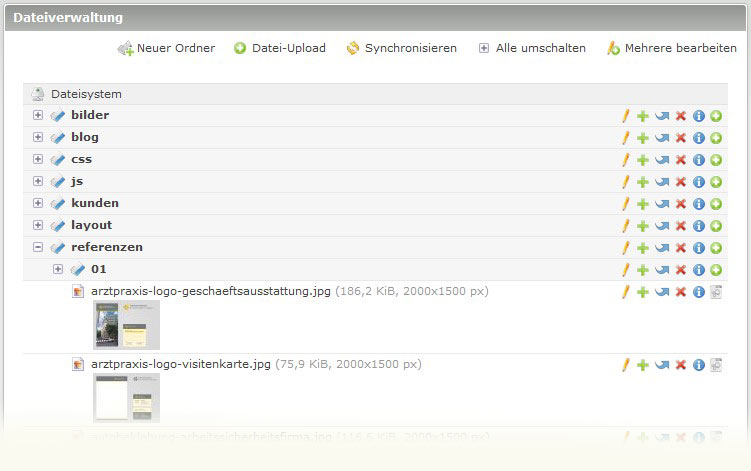Image resolution: width=751 pixels, height=471 pixels.
Task: Show info for arztpraxis-logo-geschaeftsausstattung.jpg
Action: 699,292
